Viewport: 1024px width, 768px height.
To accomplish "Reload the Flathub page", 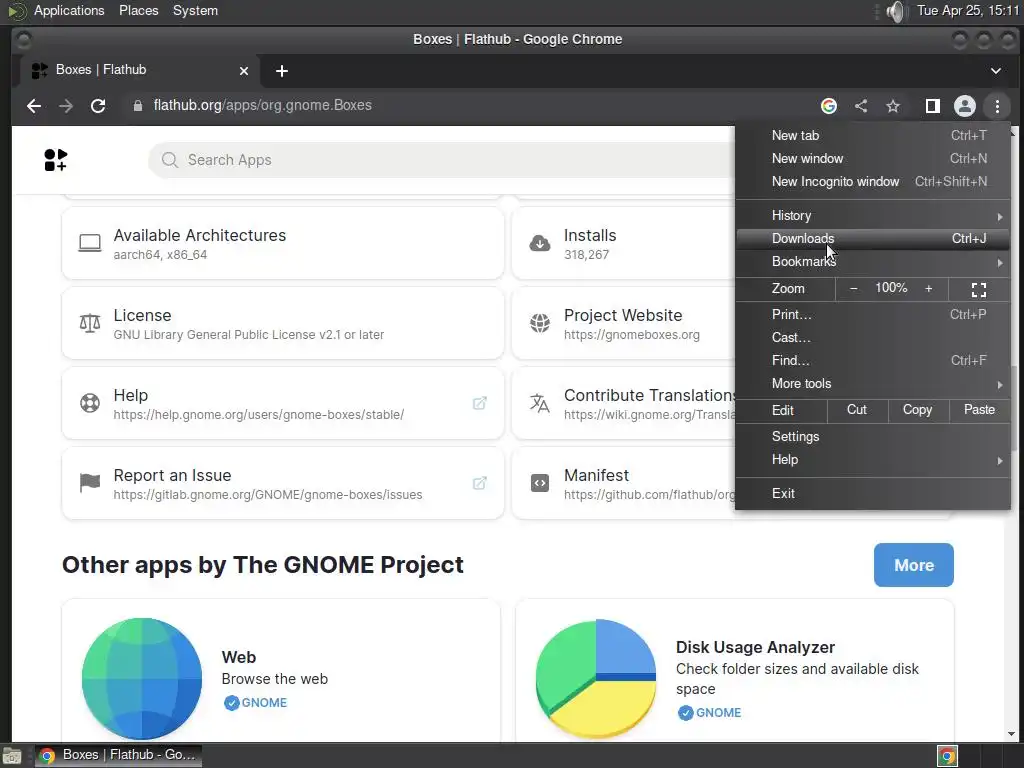I will (98, 106).
